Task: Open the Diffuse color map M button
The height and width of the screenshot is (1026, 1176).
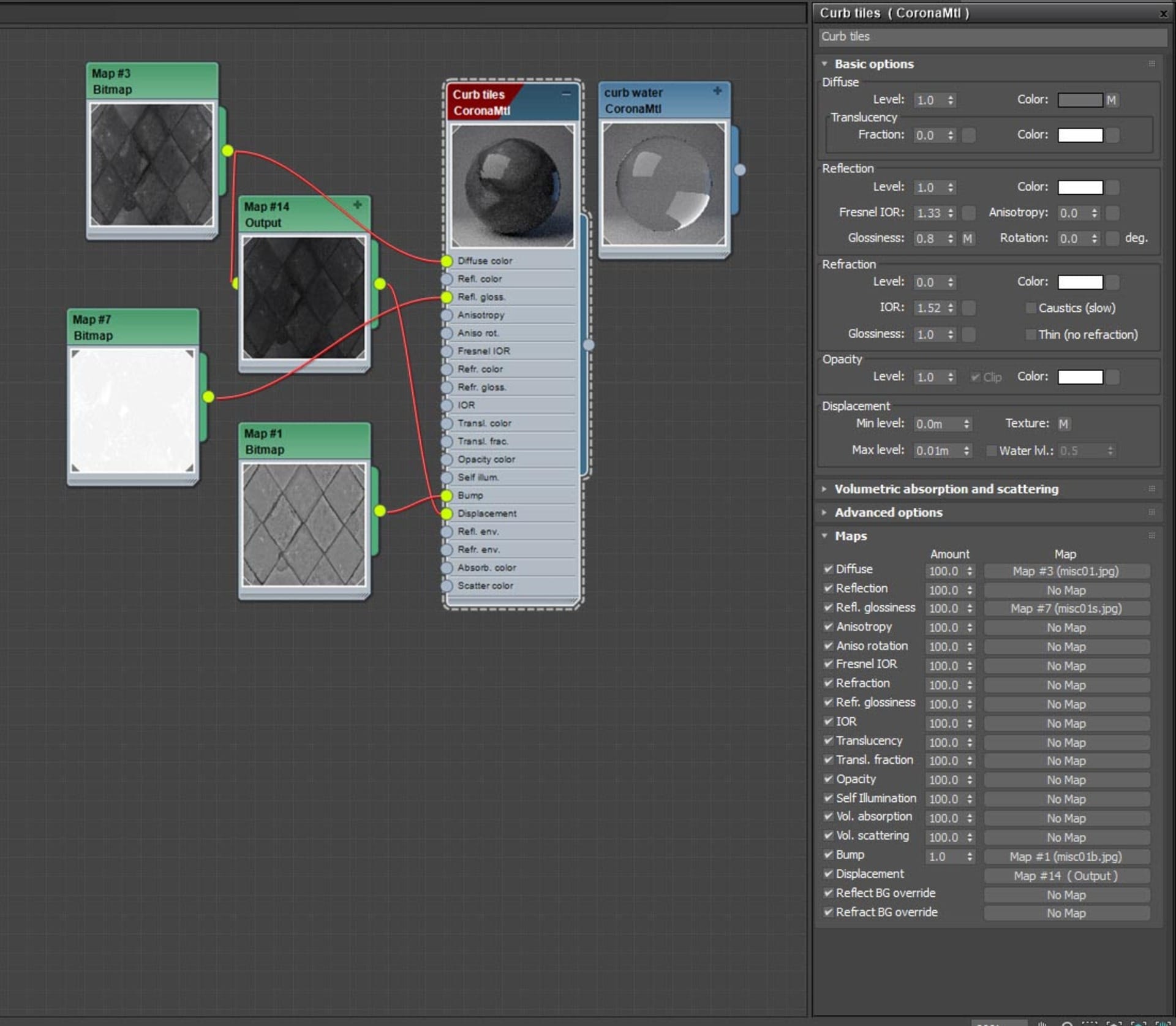Action: 1111,100
